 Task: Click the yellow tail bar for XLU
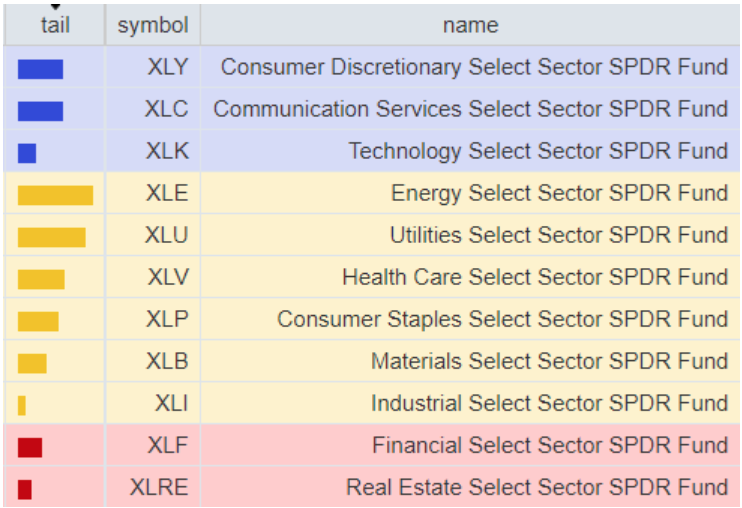point(52,237)
